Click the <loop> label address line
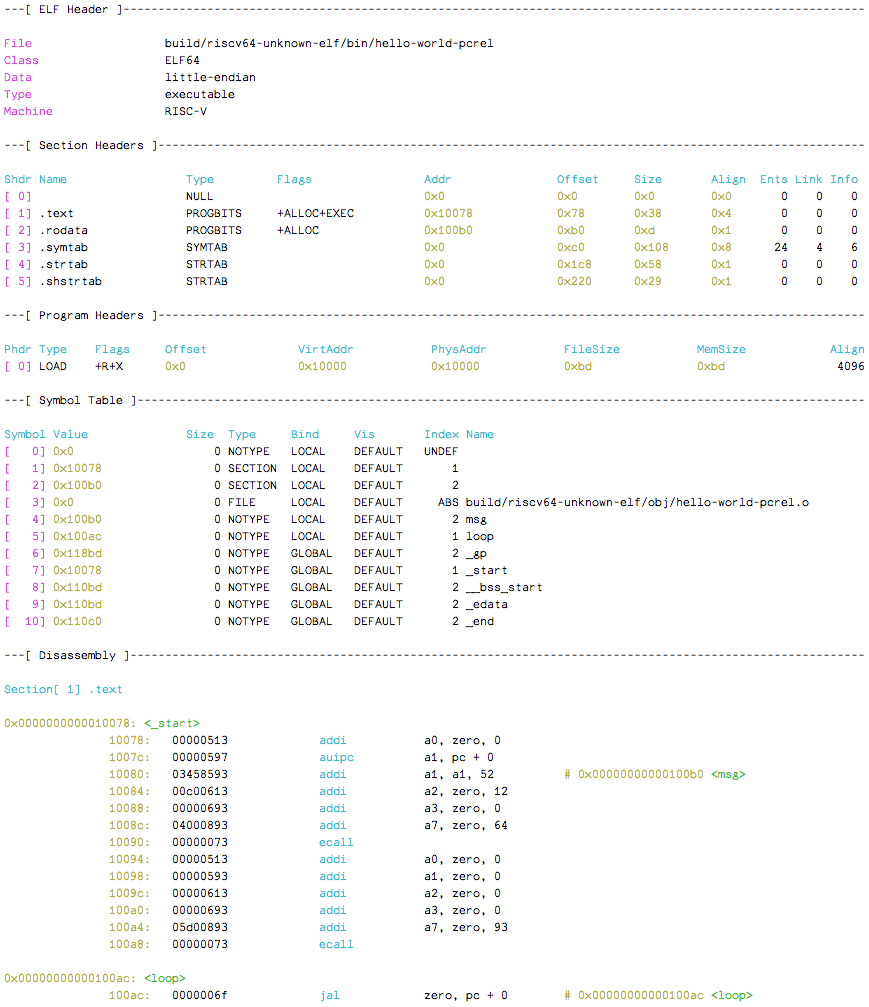The height and width of the screenshot is (1007, 869). pos(94,979)
